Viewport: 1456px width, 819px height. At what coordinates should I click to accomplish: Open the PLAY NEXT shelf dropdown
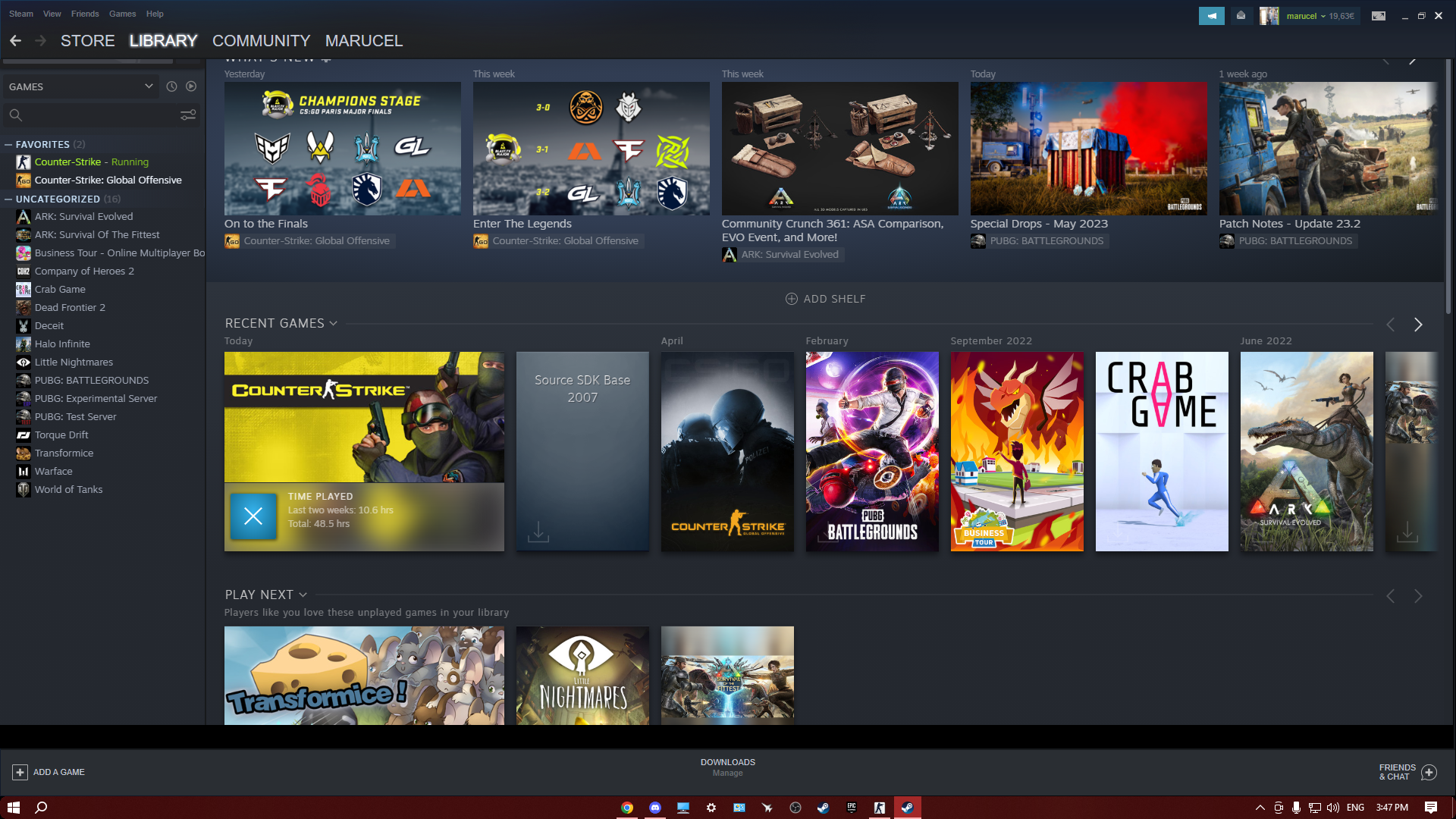click(303, 595)
